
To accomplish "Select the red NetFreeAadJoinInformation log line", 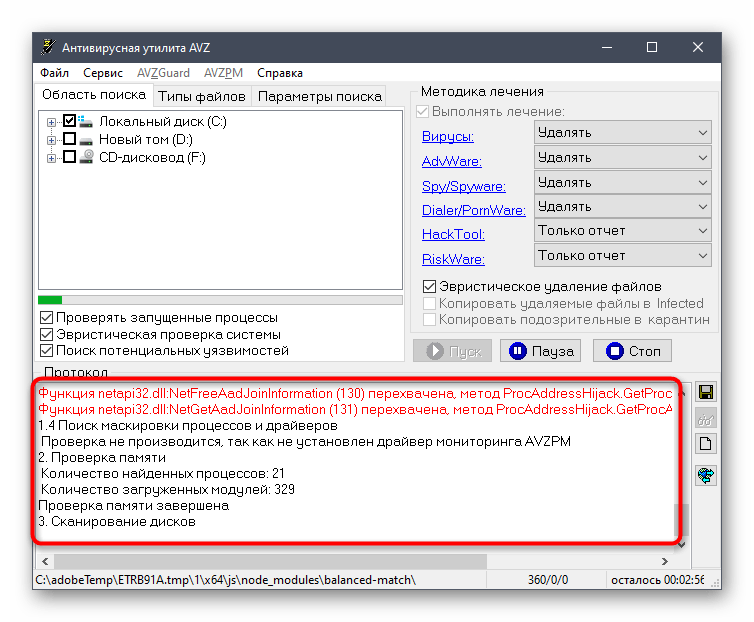I will pos(355,394).
